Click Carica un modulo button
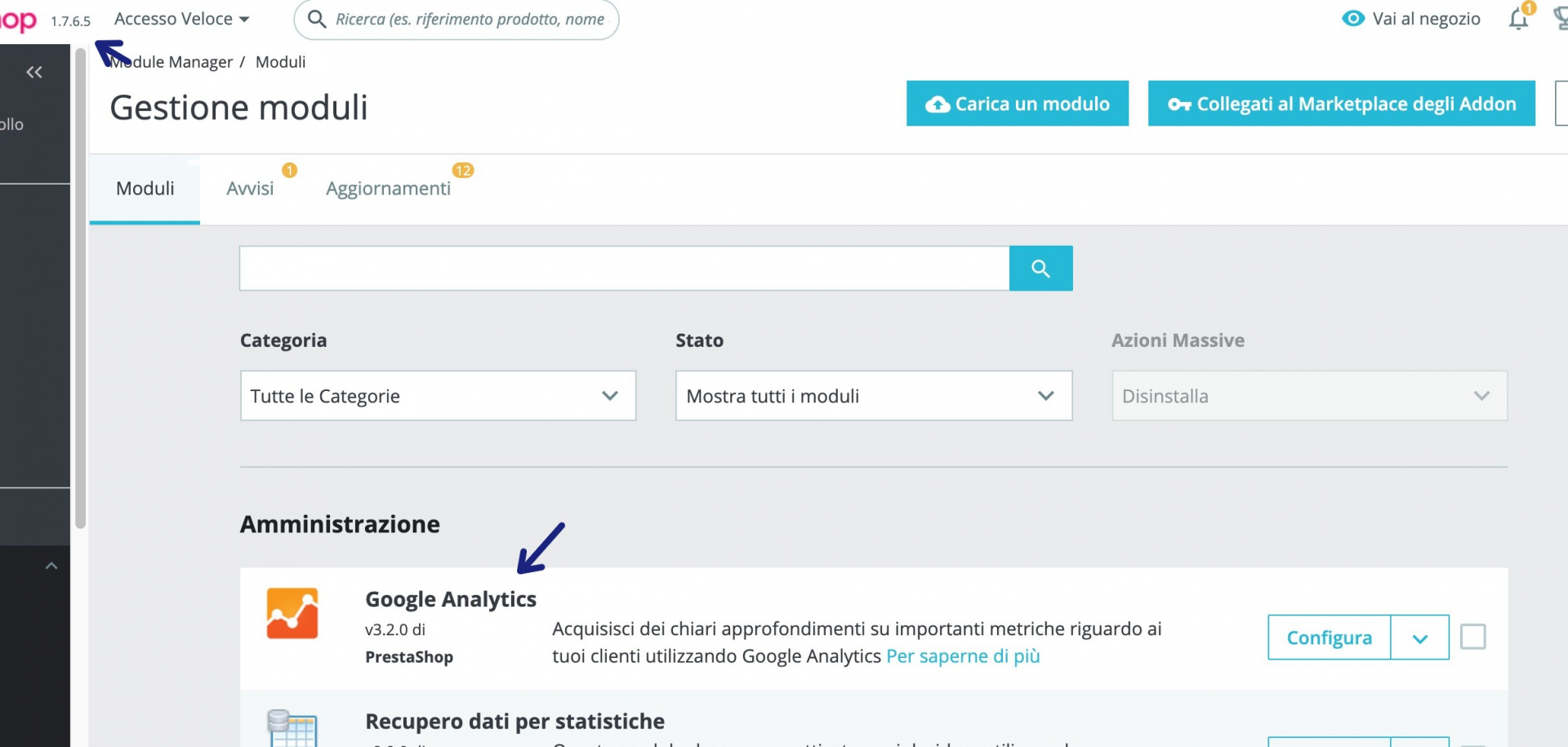 (x=1017, y=104)
